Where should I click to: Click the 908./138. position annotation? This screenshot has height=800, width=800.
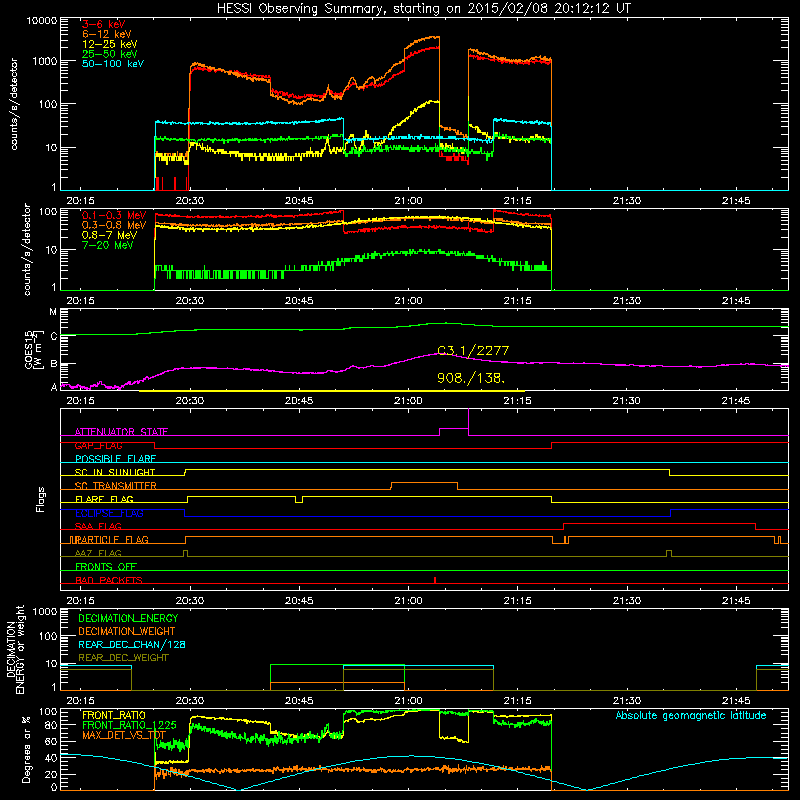pyautogui.click(x=471, y=378)
